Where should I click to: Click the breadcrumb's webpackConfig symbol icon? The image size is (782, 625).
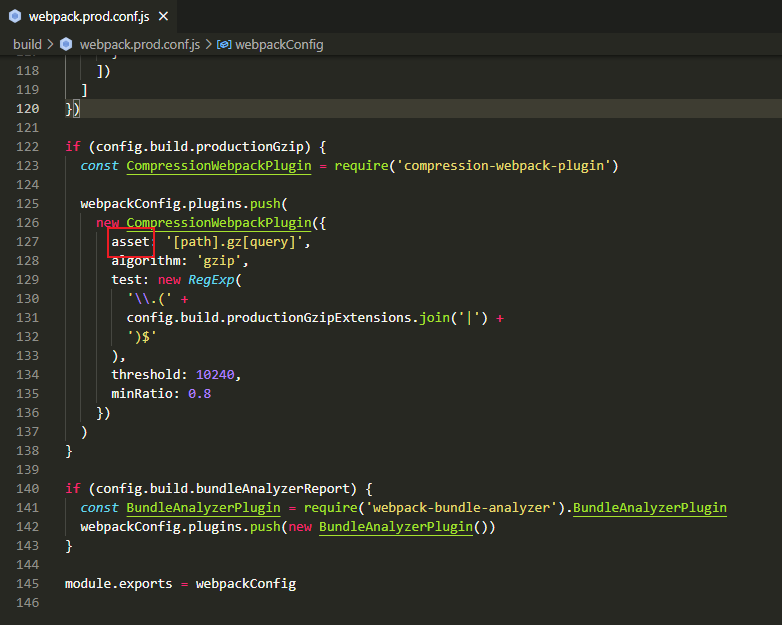pyautogui.click(x=224, y=44)
